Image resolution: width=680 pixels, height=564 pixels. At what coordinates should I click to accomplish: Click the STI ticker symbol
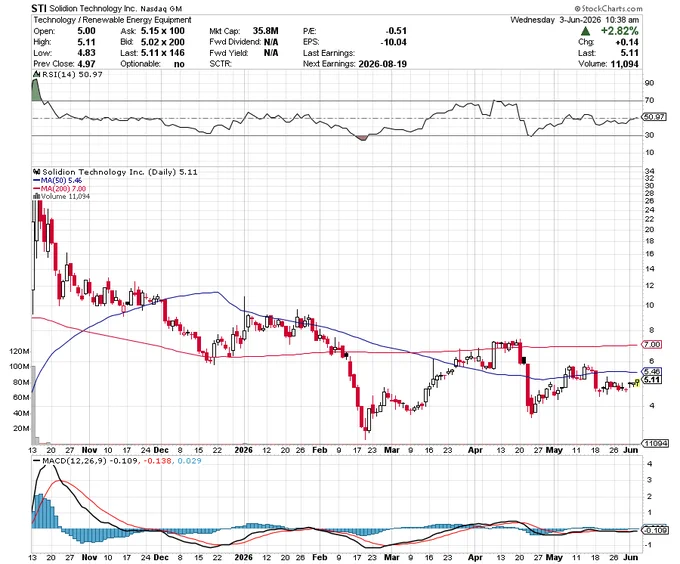[x=39, y=8]
